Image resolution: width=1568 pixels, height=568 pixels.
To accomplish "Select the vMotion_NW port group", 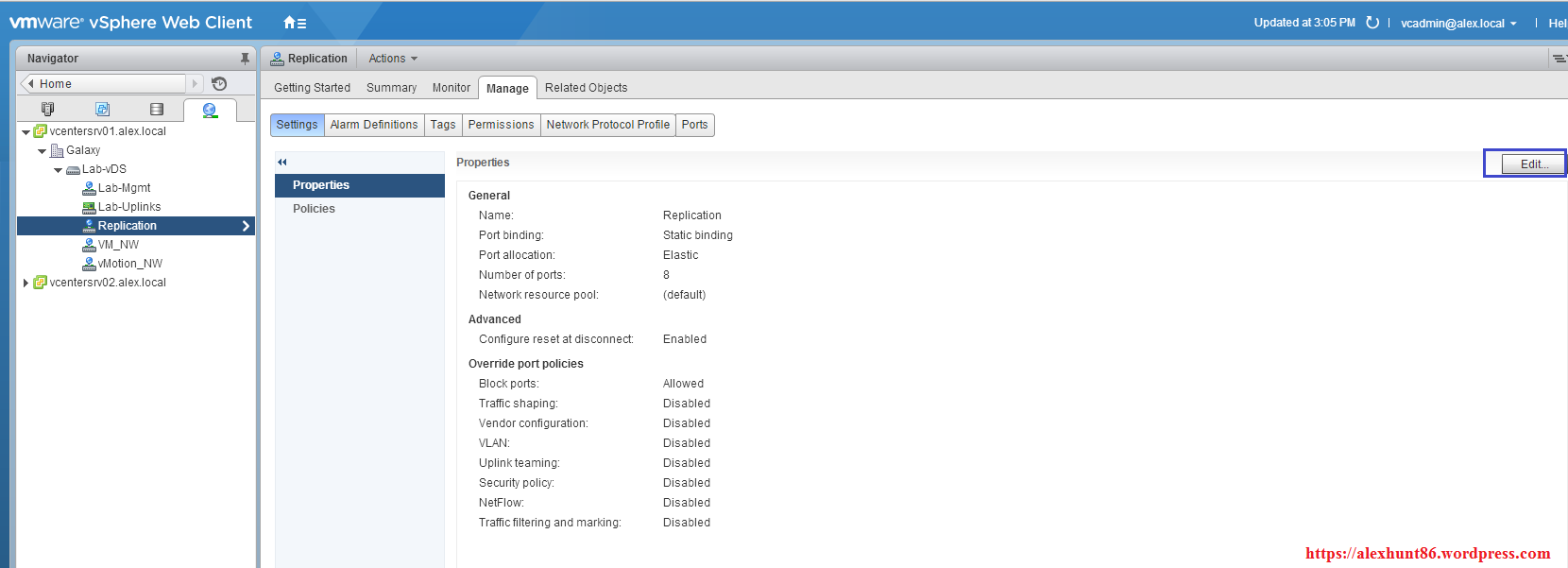I will (129, 264).
